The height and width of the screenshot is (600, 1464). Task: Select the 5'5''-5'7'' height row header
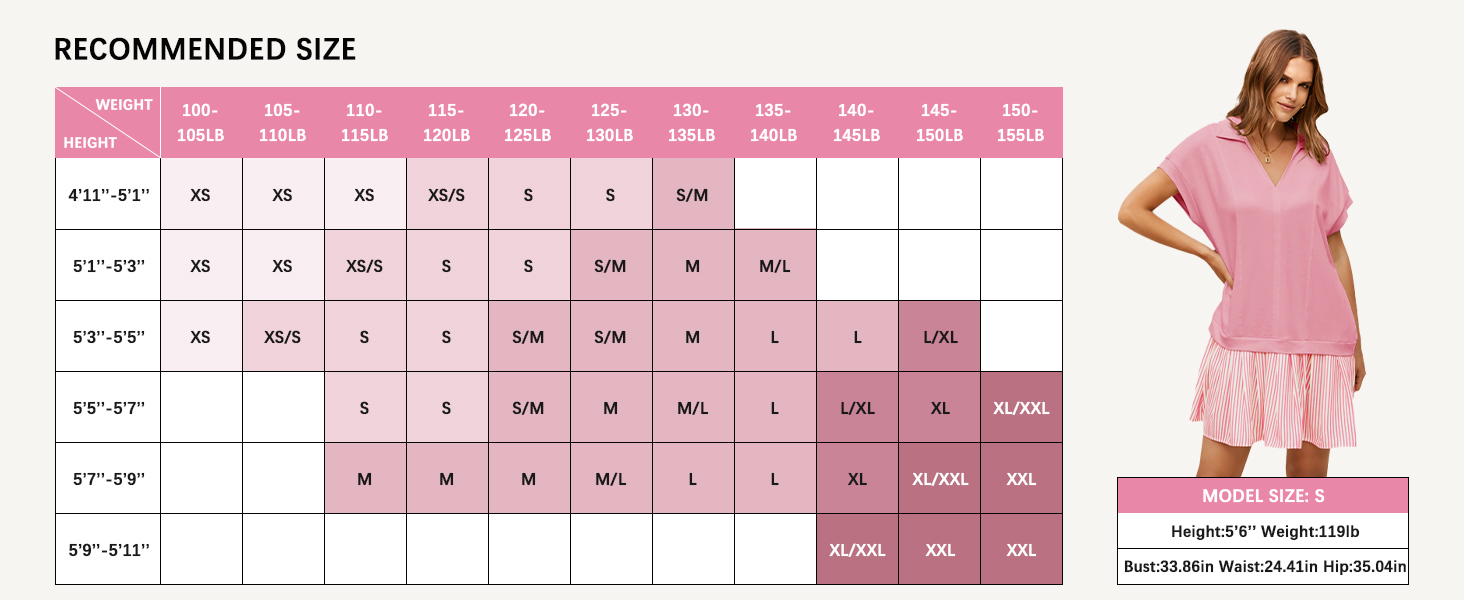pos(108,407)
